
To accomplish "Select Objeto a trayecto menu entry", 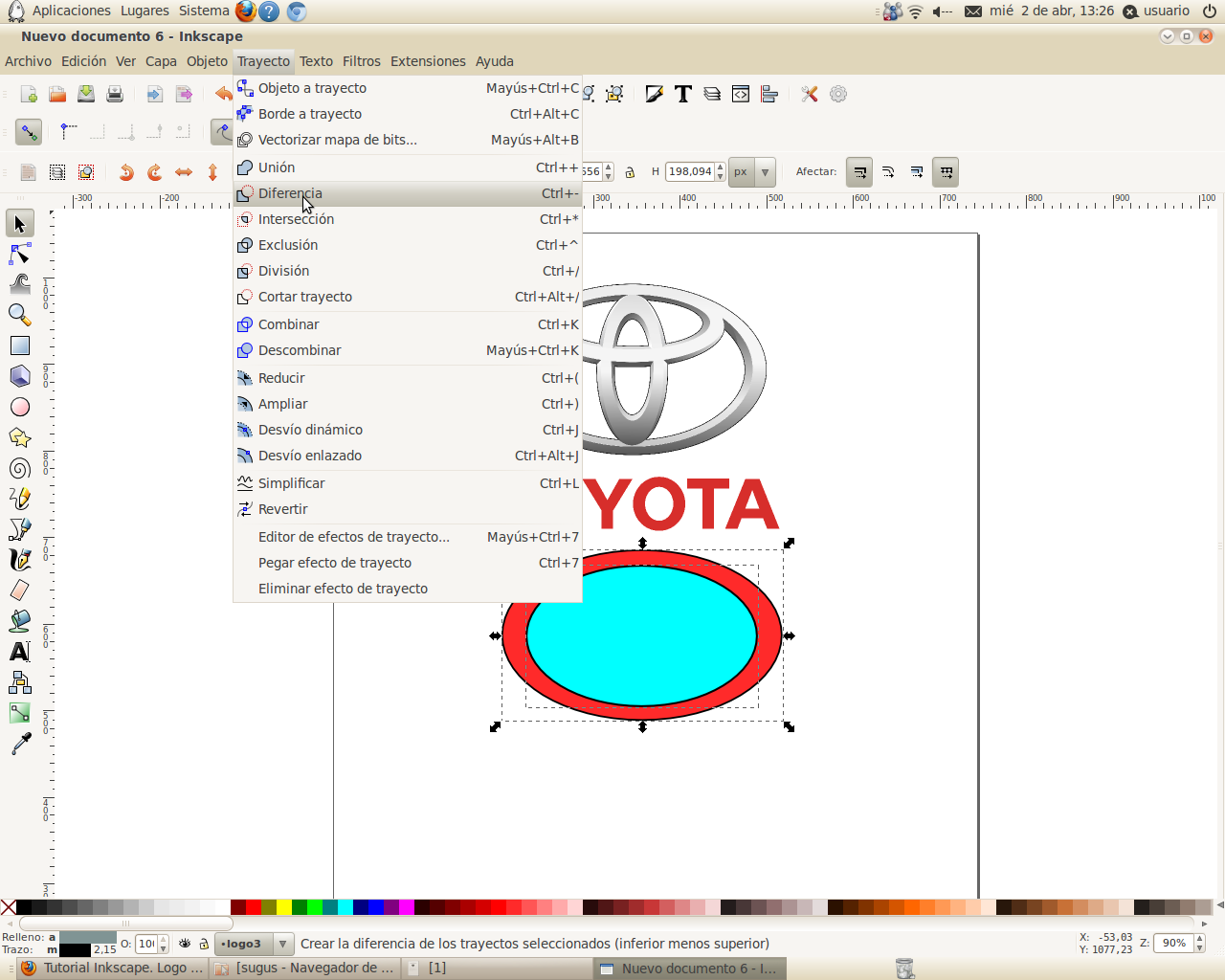I will click(x=408, y=88).
